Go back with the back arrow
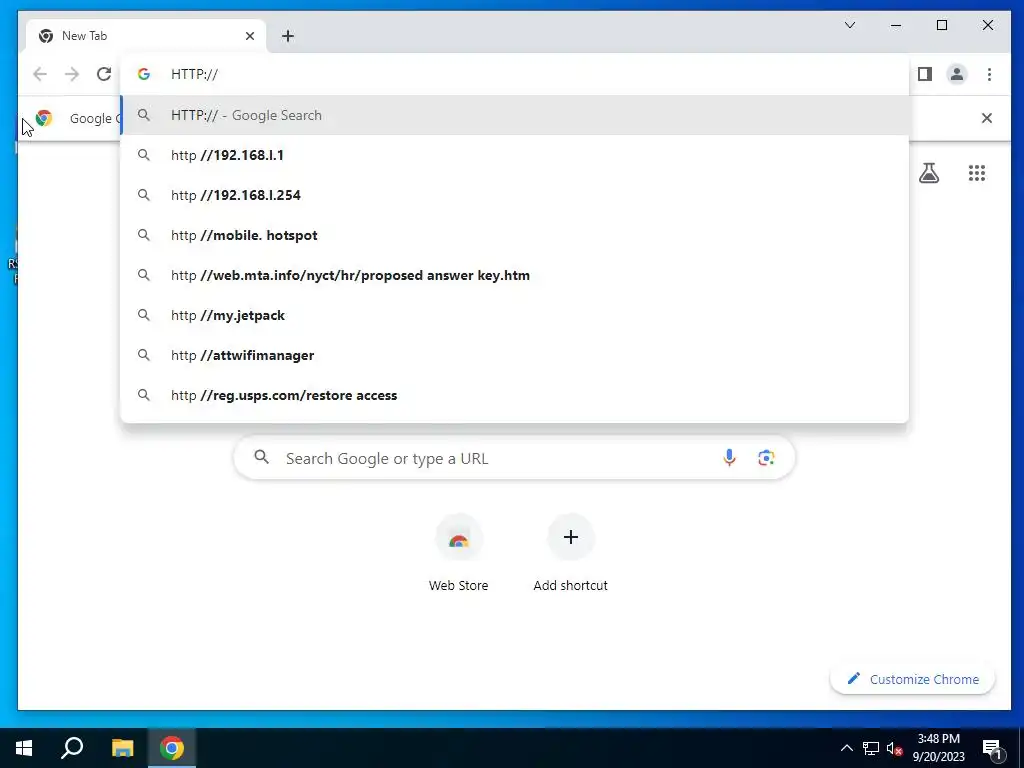The height and width of the screenshot is (768, 1024). [40, 74]
